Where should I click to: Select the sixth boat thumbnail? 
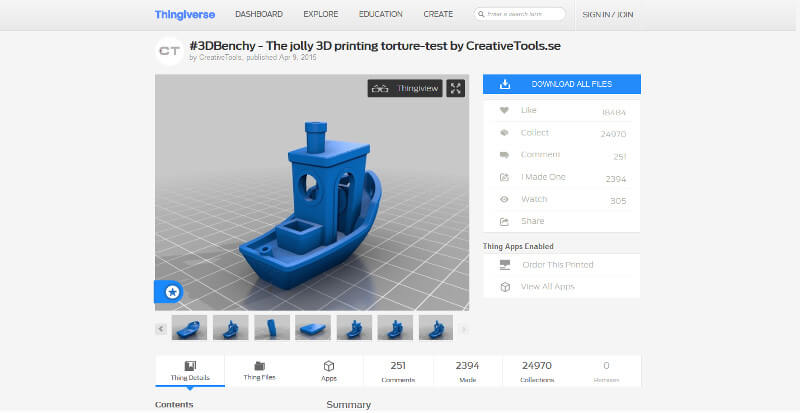pos(395,327)
